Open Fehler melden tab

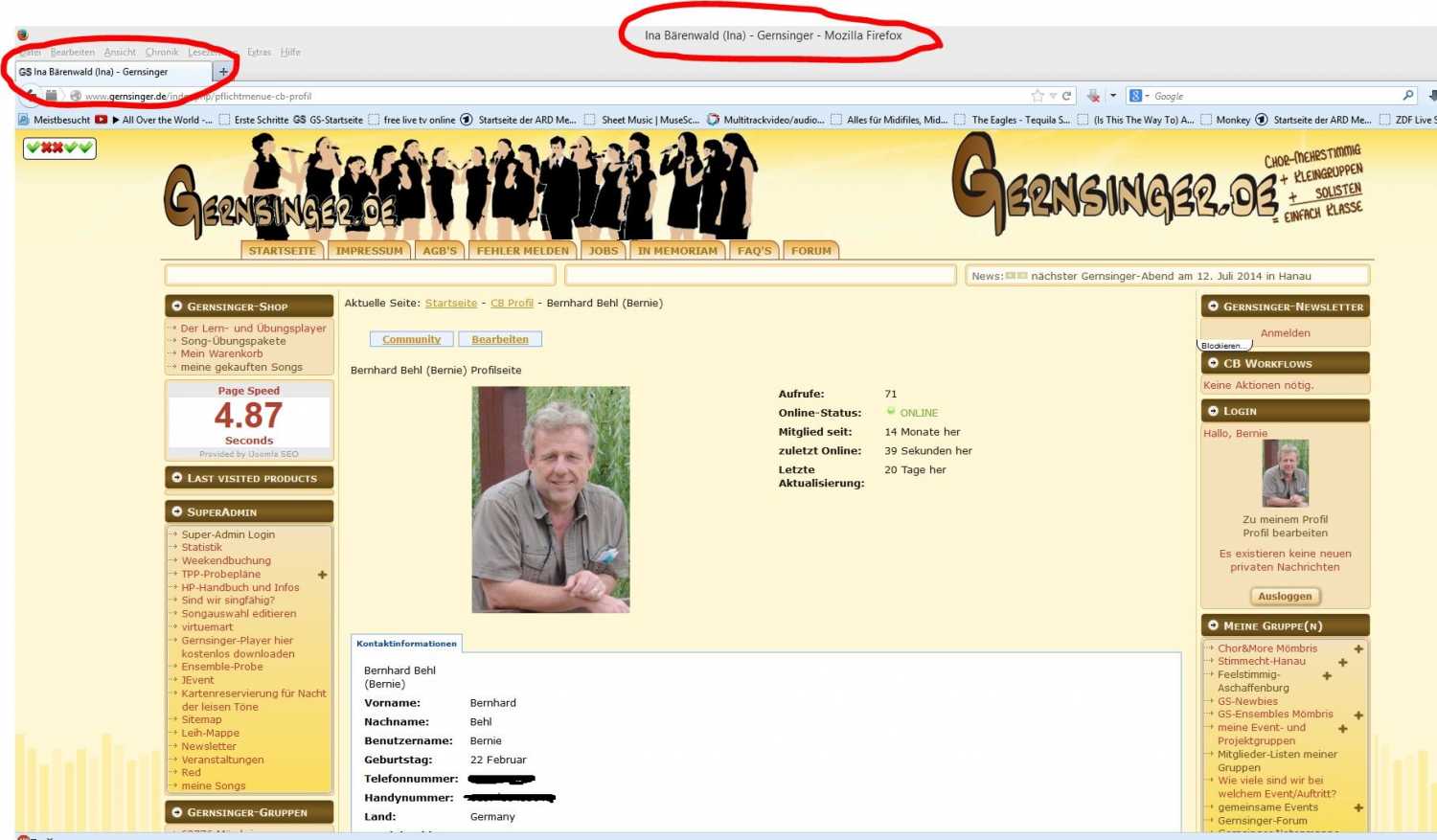(x=523, y=250)
